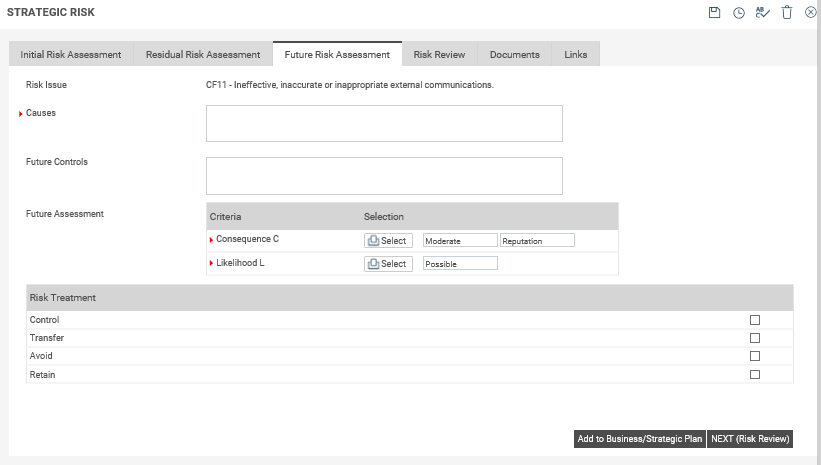
Task: Click Select for Likelihood L
Action: click(388, 263)
